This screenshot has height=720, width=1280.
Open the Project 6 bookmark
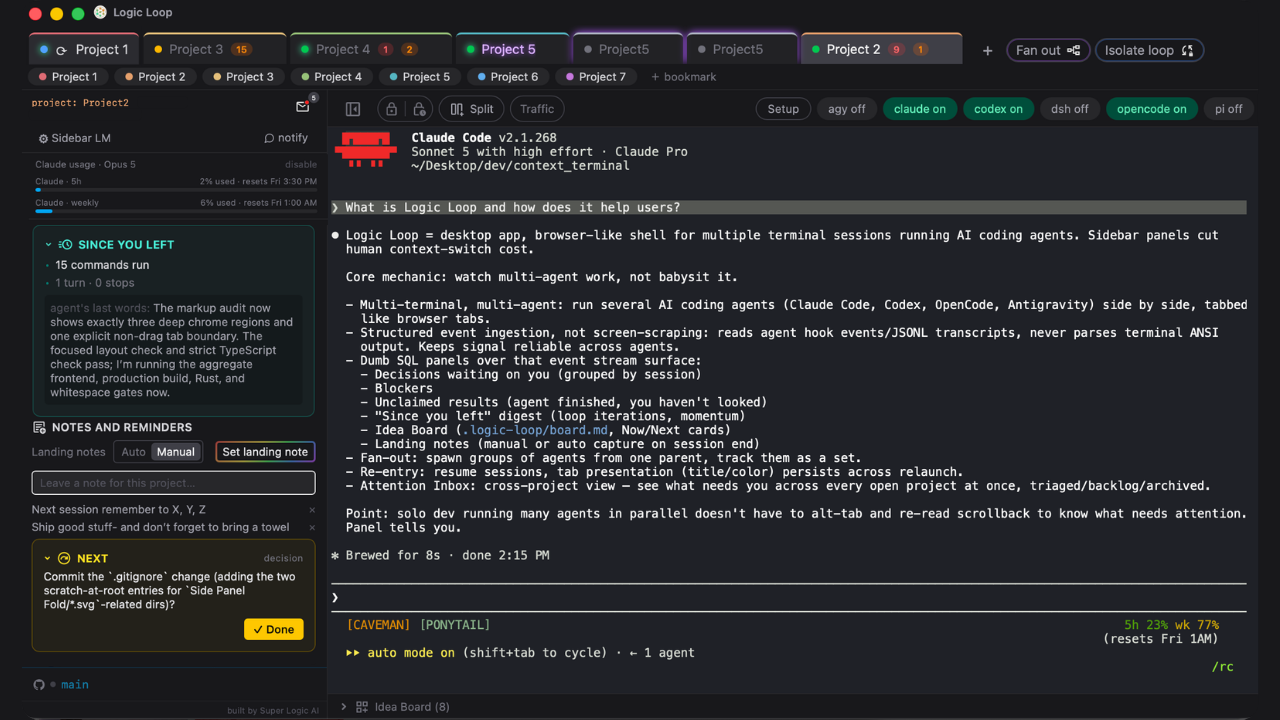coord(508,77)
